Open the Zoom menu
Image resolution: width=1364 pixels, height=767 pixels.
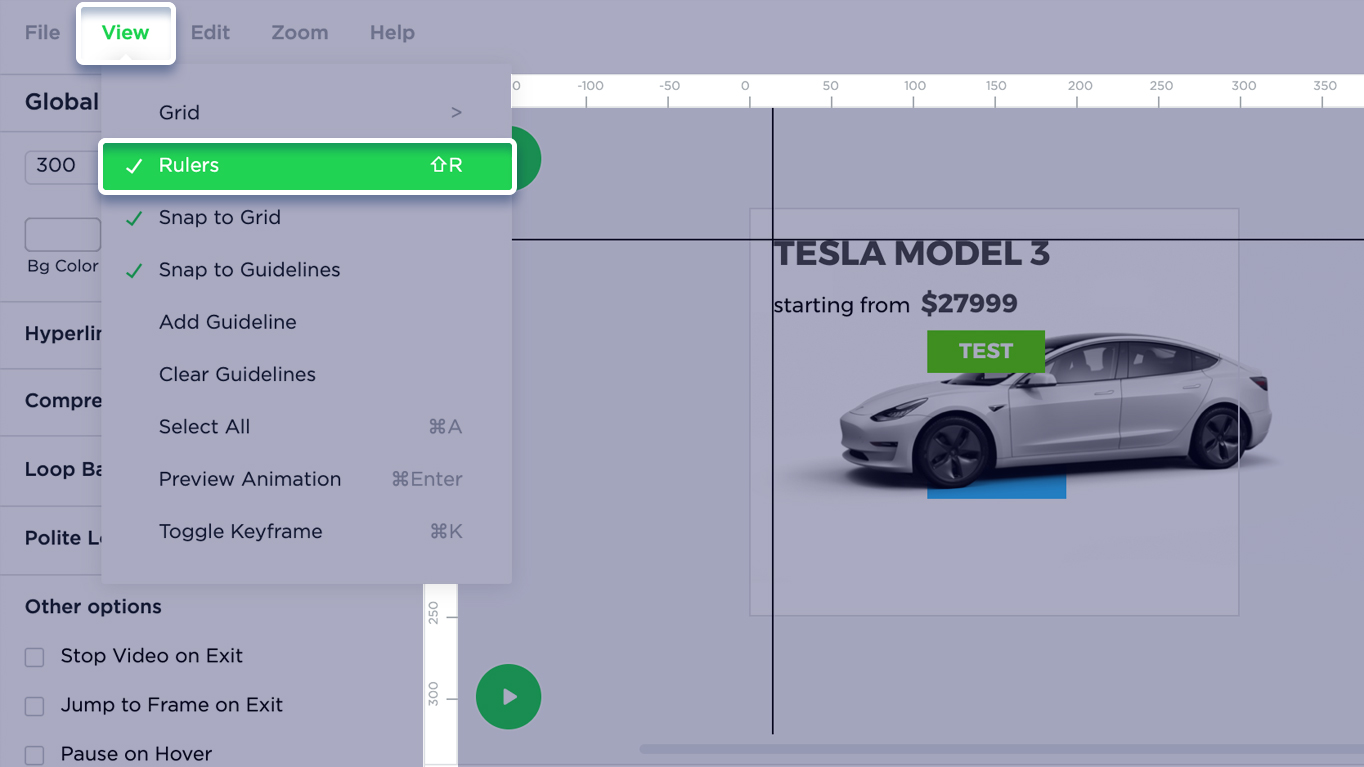[x=299, y=32]
